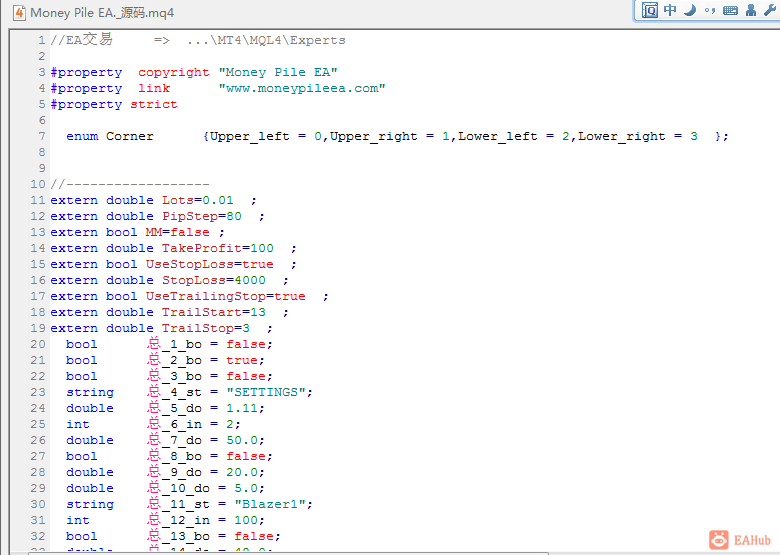Image resolution: width=780 pixels, height=555 pixels.
Task: Click value '1.11' on line 24
Action: pos(242,408)
